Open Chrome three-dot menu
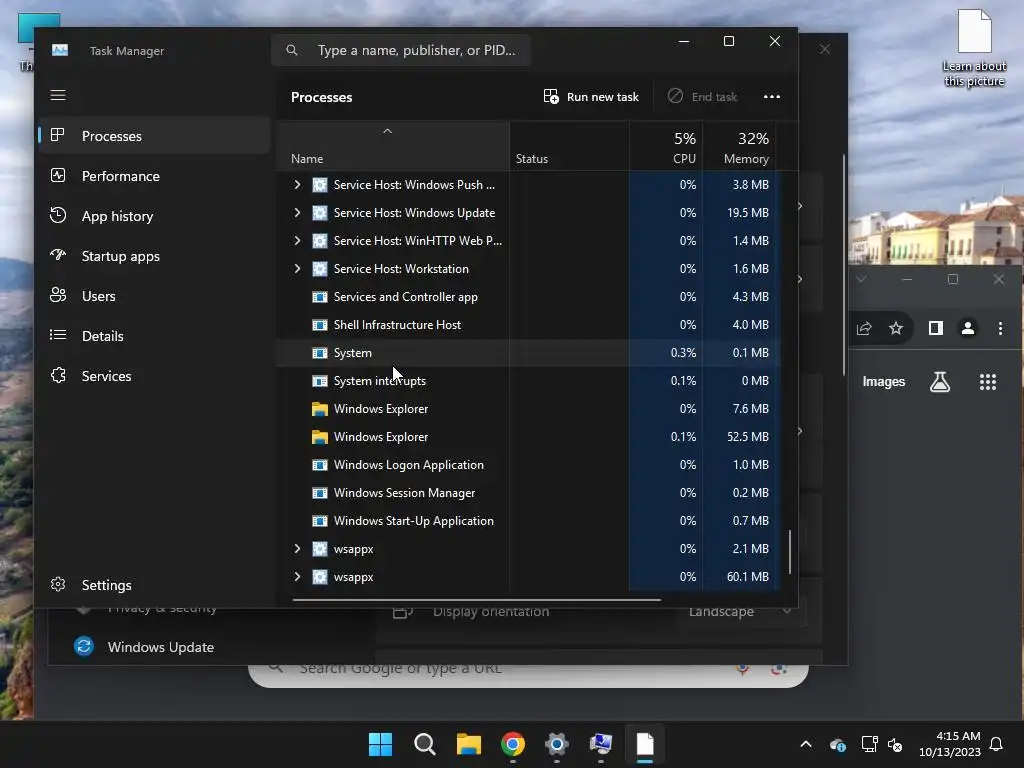Screen dimensions: 1024x768 click(x=1000, y=328)
